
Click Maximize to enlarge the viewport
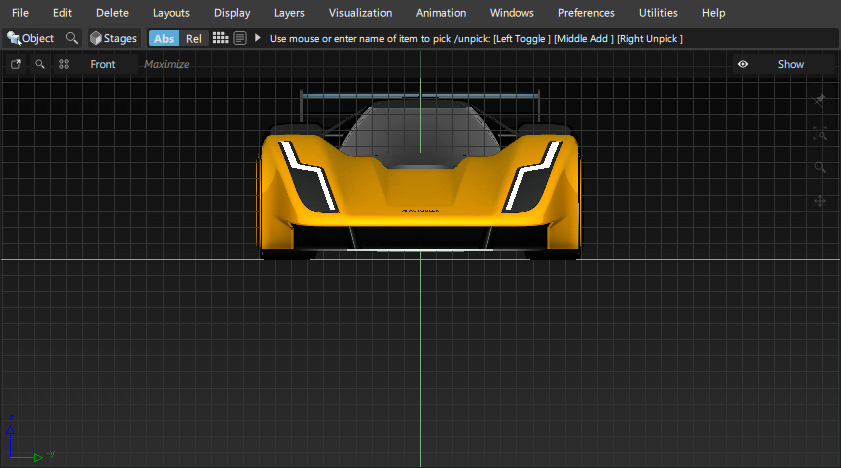[x=167, y=64]
